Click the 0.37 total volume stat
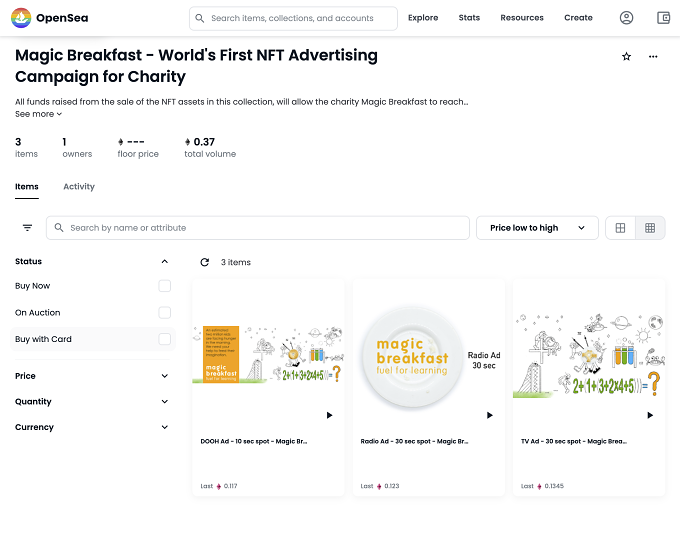 click(x=210, y=147)
